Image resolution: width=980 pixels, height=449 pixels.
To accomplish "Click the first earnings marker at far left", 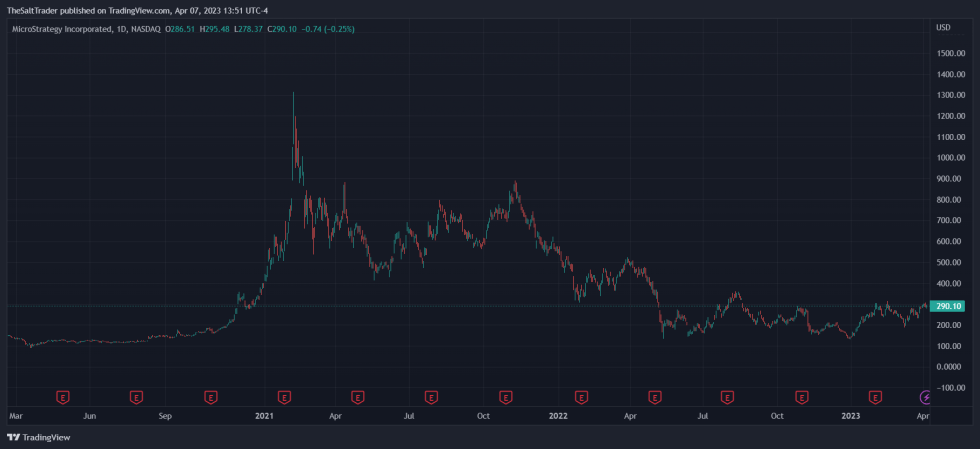I will click(x=62, y=397).
